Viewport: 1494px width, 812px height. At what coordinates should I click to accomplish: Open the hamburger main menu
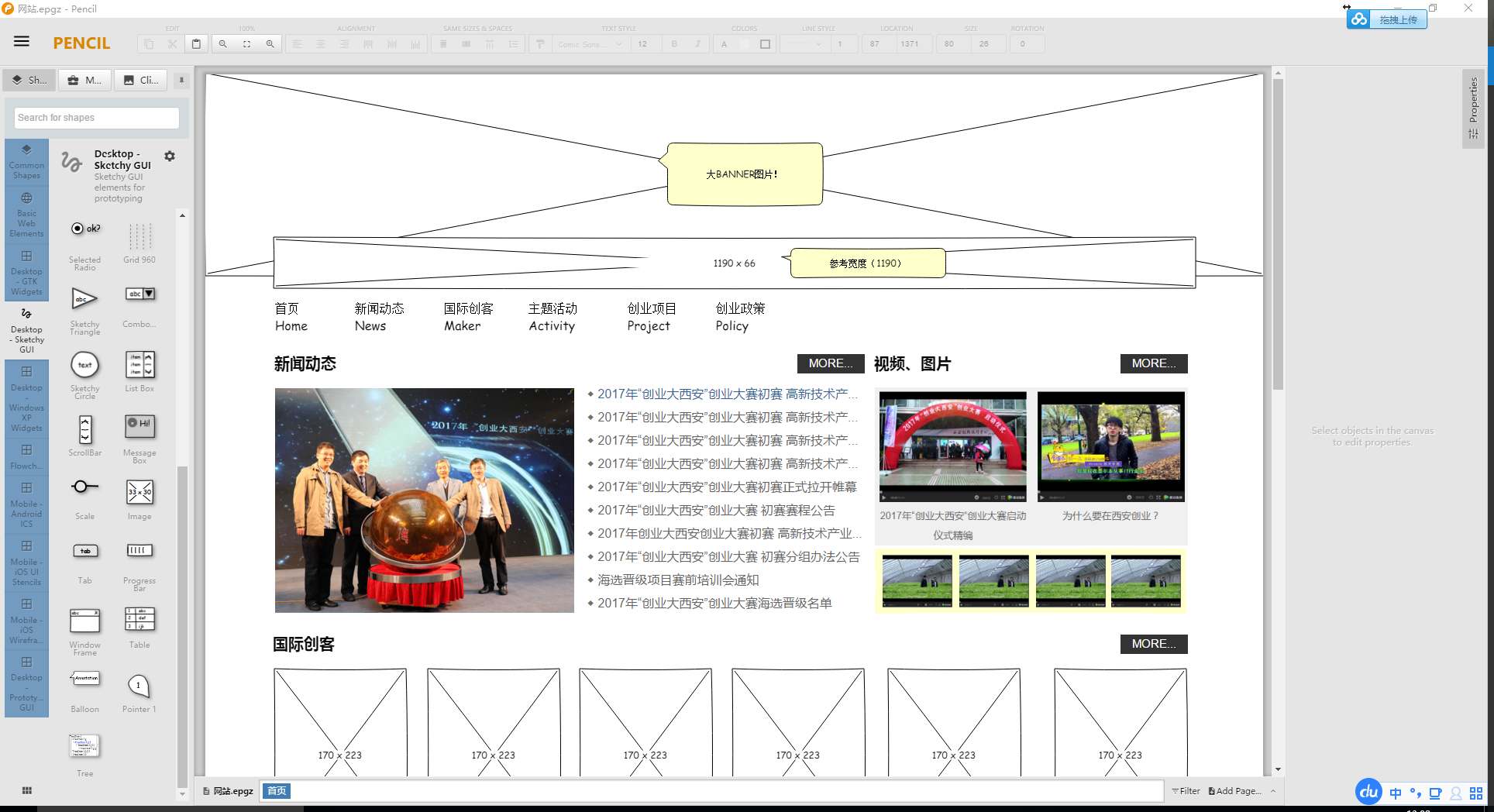[22, 42]
